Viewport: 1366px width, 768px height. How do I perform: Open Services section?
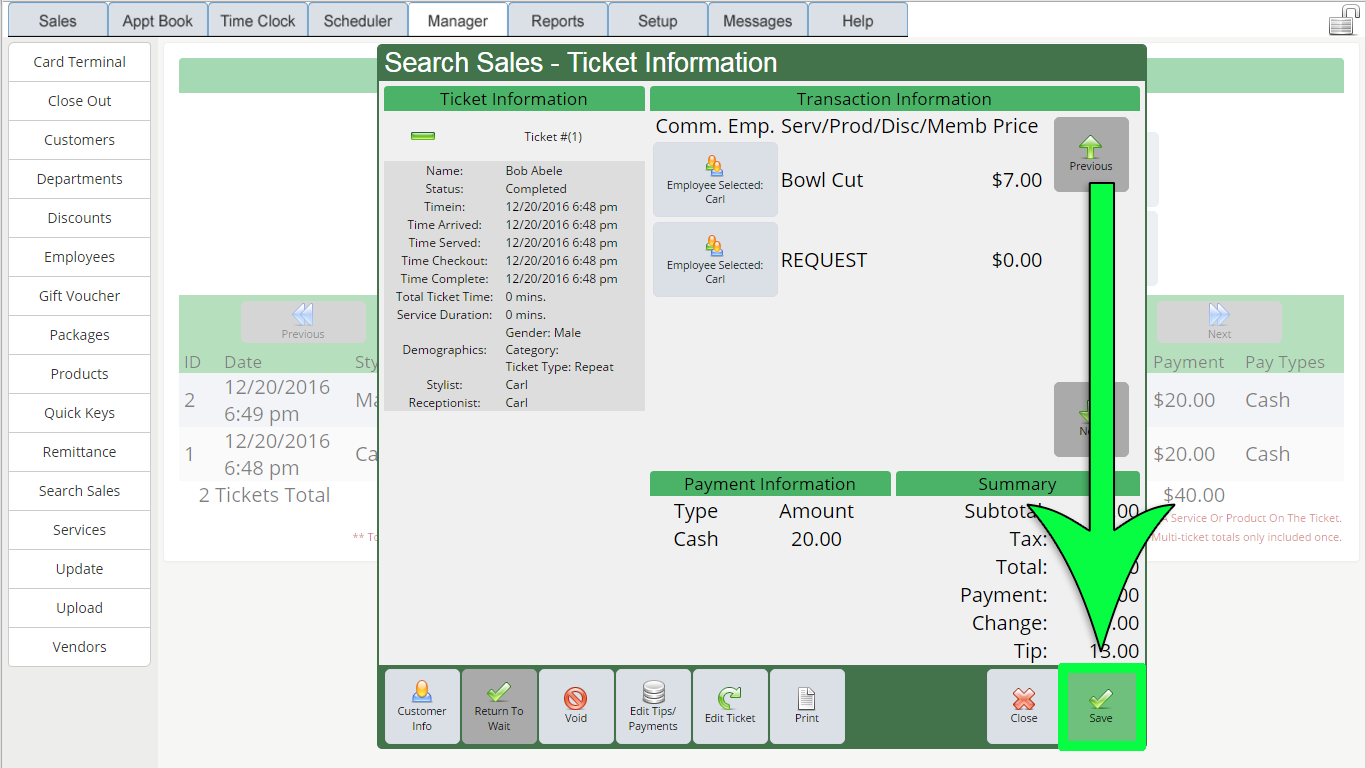pyautogui.click(x=79, y=530)
